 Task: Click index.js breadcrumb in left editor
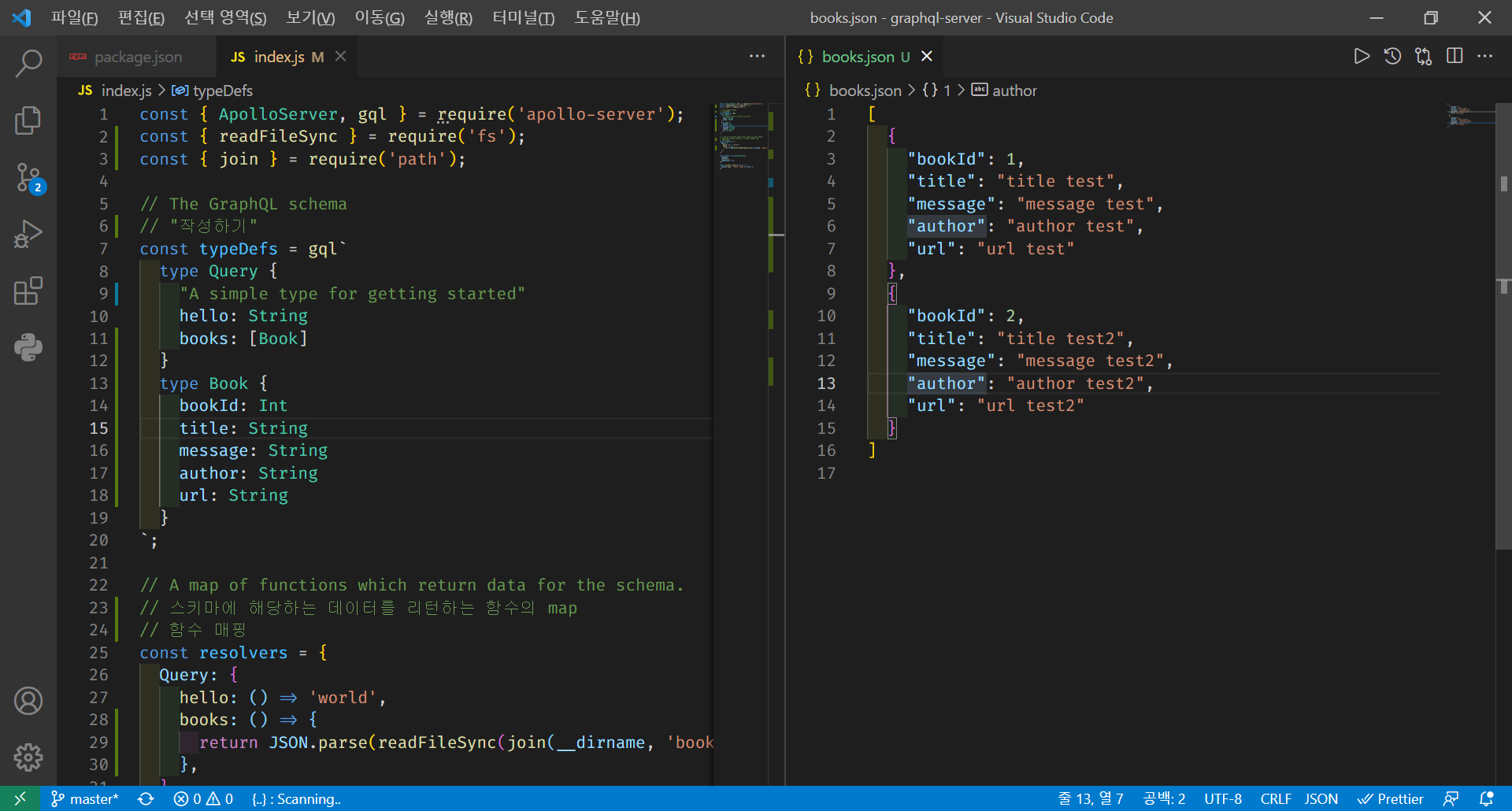[x=115, y=91]
